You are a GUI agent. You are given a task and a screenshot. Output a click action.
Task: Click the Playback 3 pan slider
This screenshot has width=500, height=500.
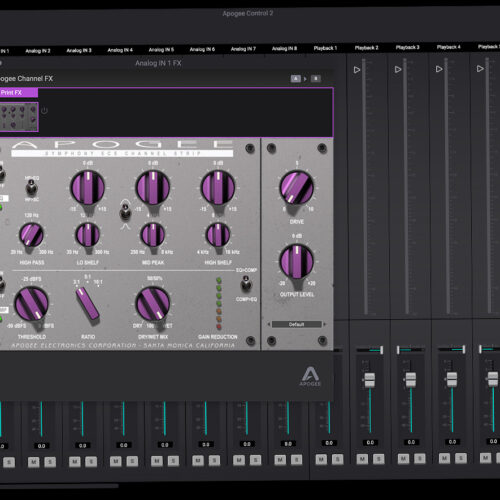coord(411,350)
